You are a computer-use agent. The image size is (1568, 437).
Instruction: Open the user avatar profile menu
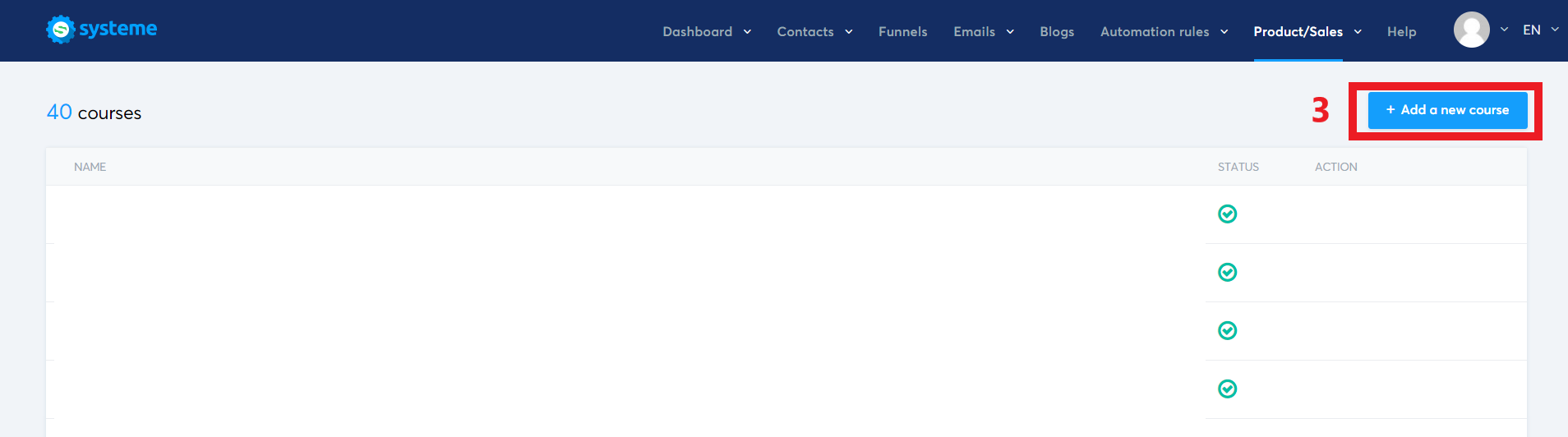tap(1471, 30)
